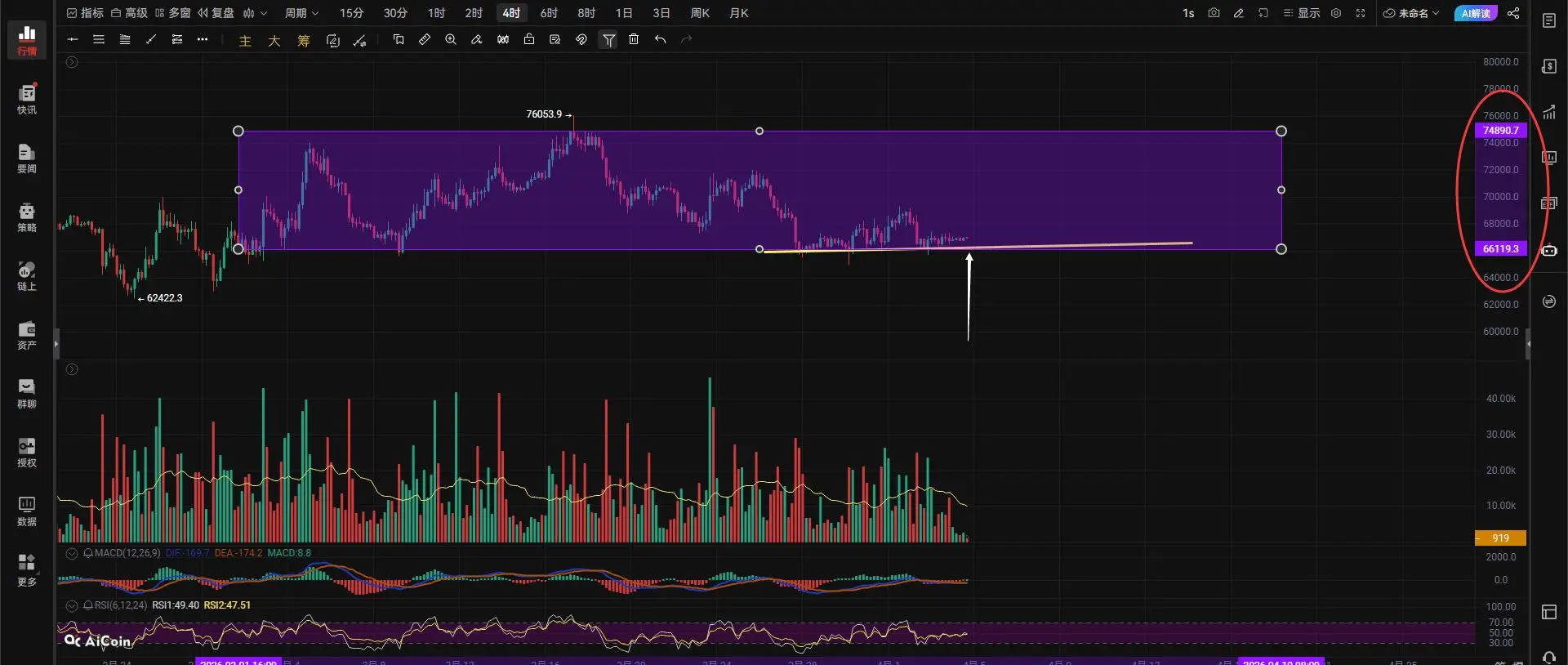Collapse the main price chart pane arrow
The image size is (1568, 665).
pyautogui.click(x=72, y=62)
